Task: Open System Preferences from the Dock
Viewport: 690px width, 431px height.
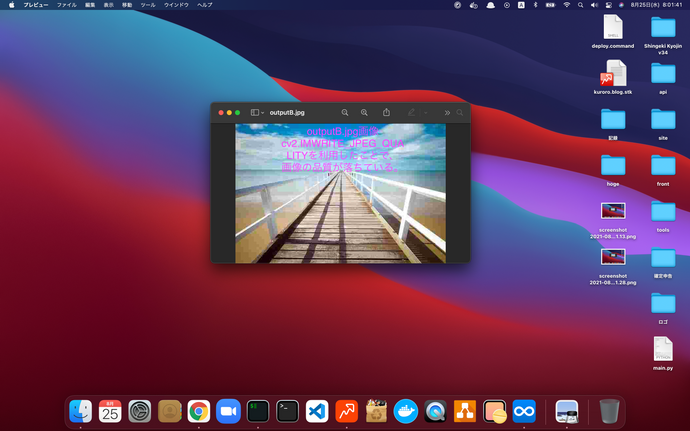Action: [139, 411]
